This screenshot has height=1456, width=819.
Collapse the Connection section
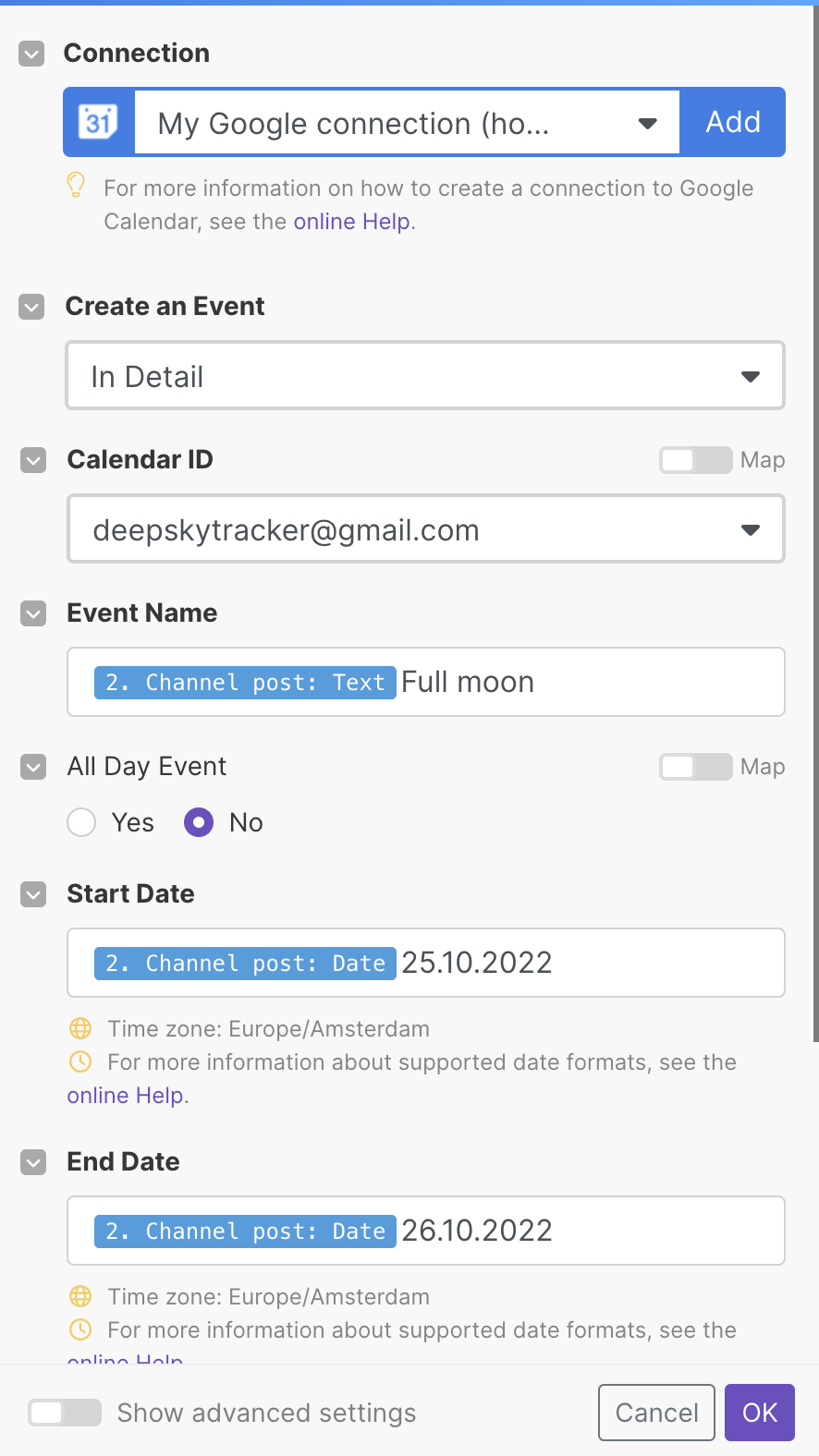tap(31, 54)
